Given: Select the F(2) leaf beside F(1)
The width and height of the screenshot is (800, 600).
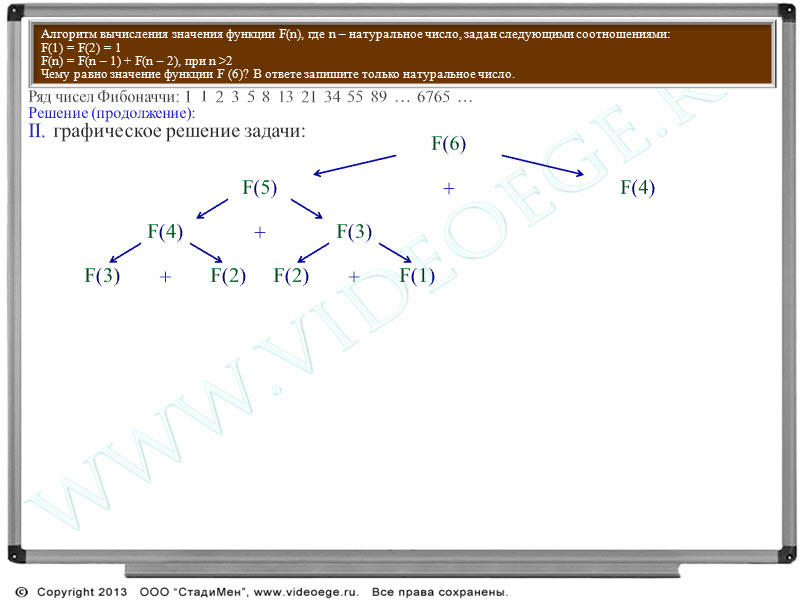Looking at the screenshot, I should pyautogui.click(x=291, y=276).
